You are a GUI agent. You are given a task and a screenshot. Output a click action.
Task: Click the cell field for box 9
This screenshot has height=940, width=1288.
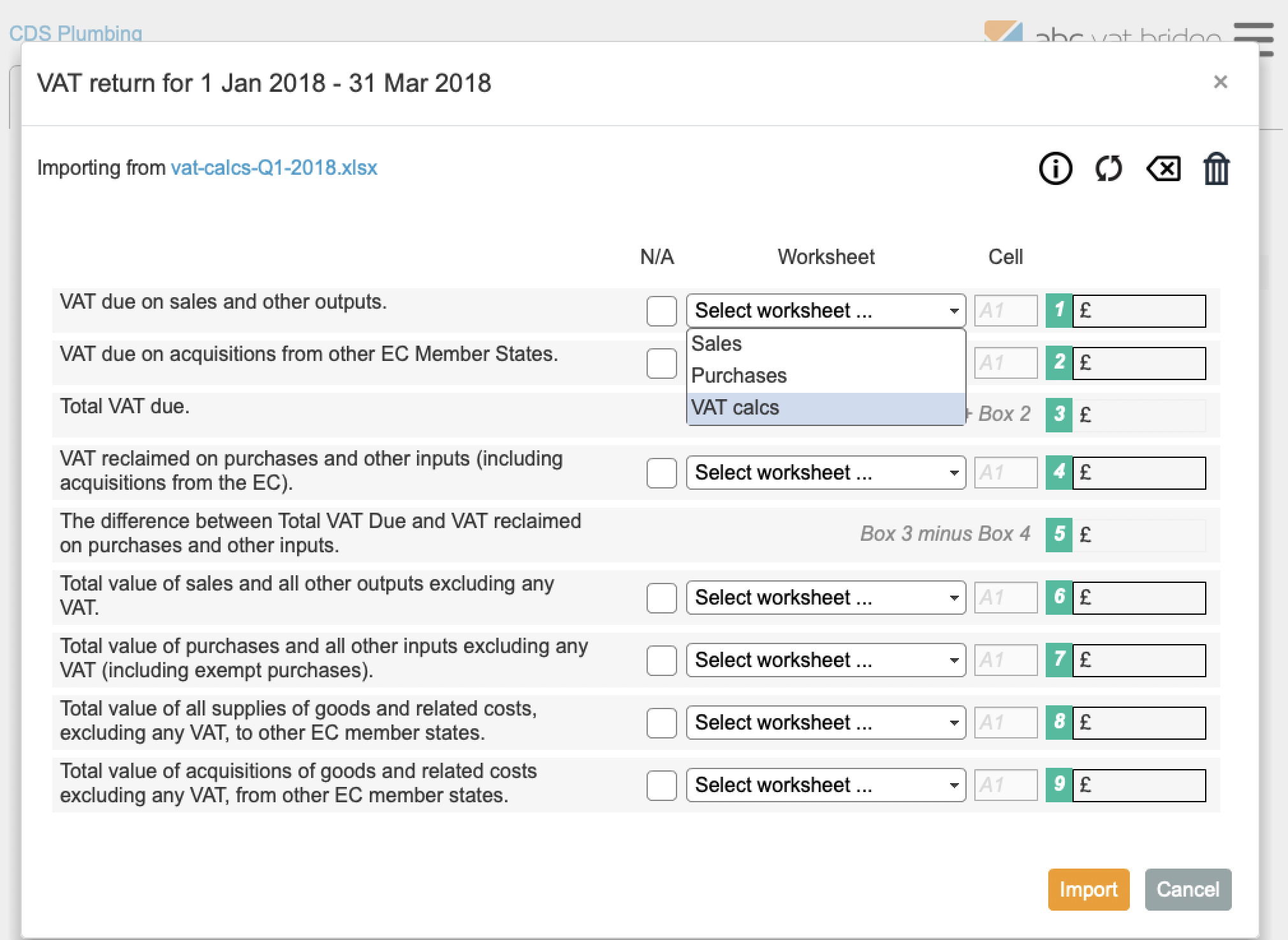1006,785
